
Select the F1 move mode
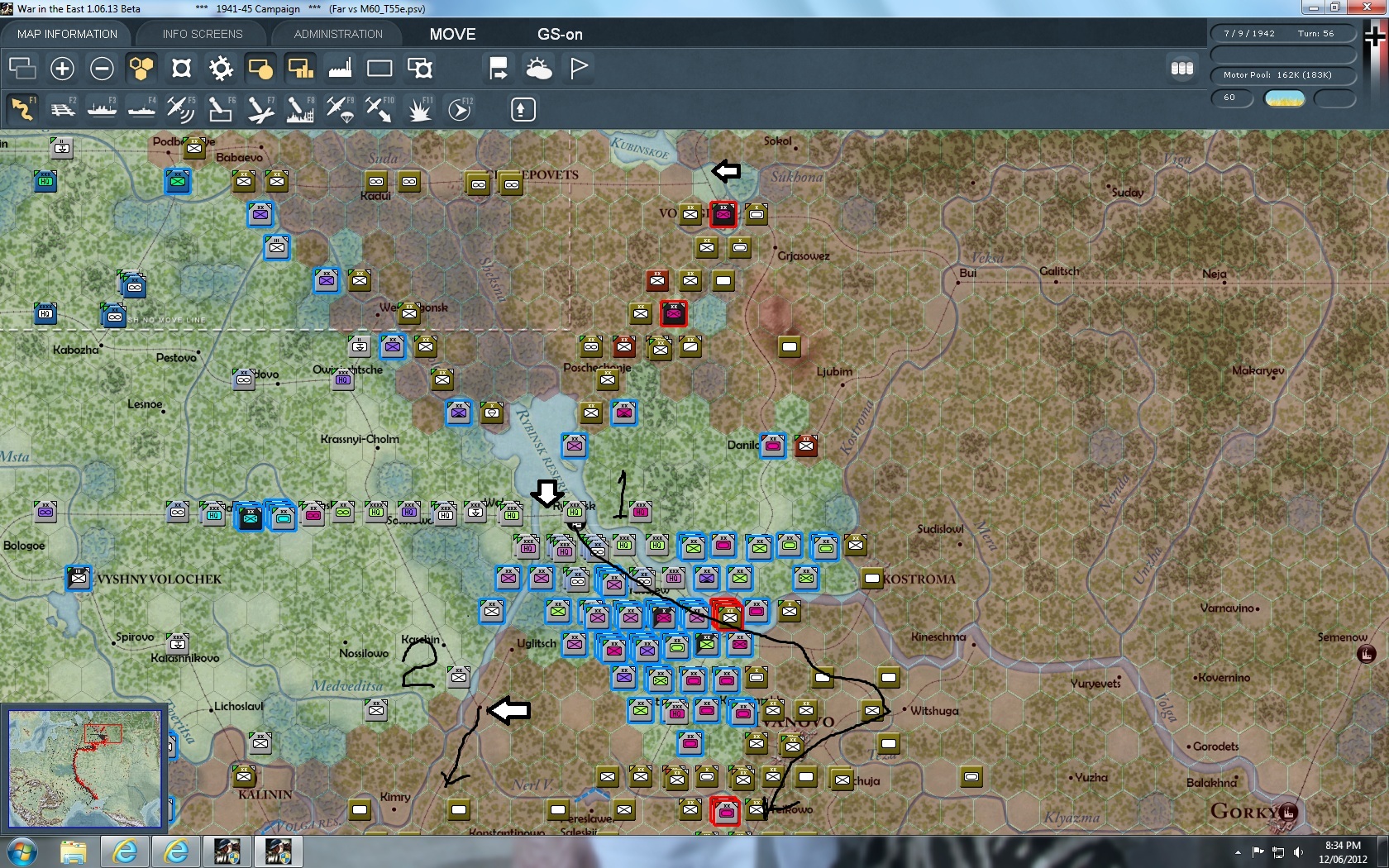pyautogui.click(x=22, y=109)
